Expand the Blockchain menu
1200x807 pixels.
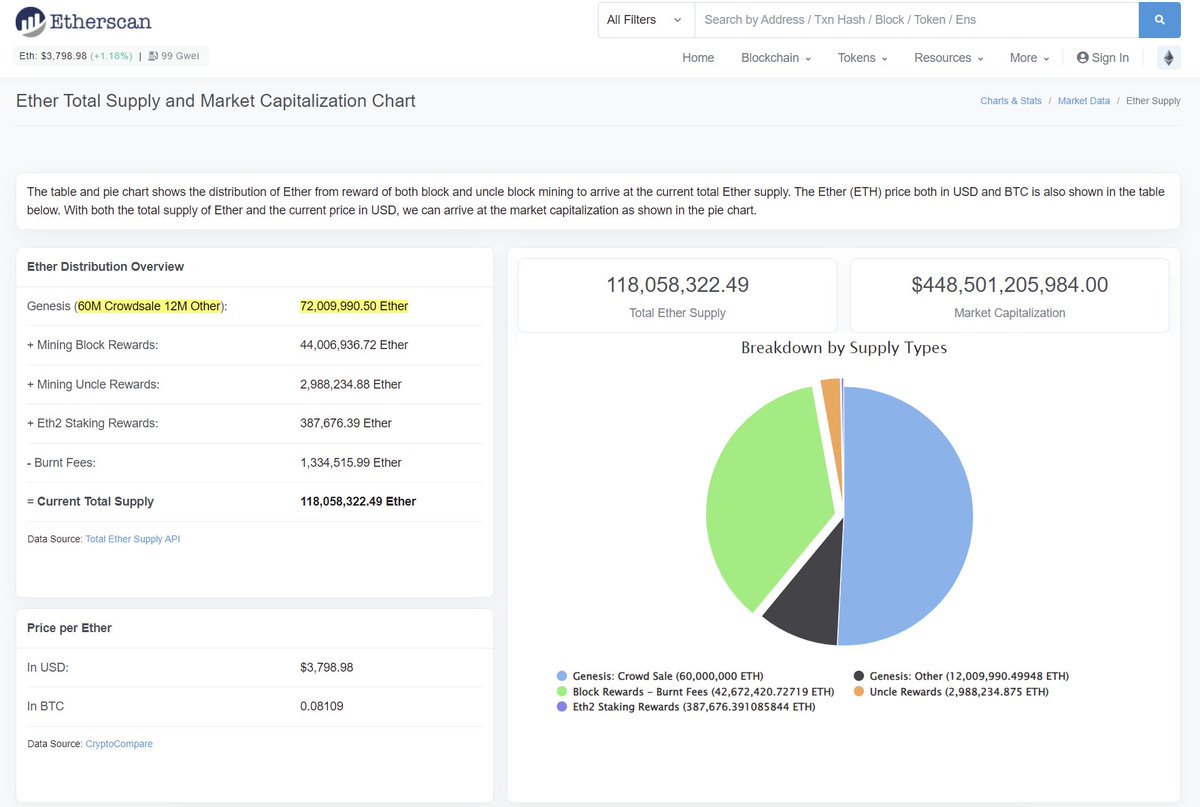776,58
